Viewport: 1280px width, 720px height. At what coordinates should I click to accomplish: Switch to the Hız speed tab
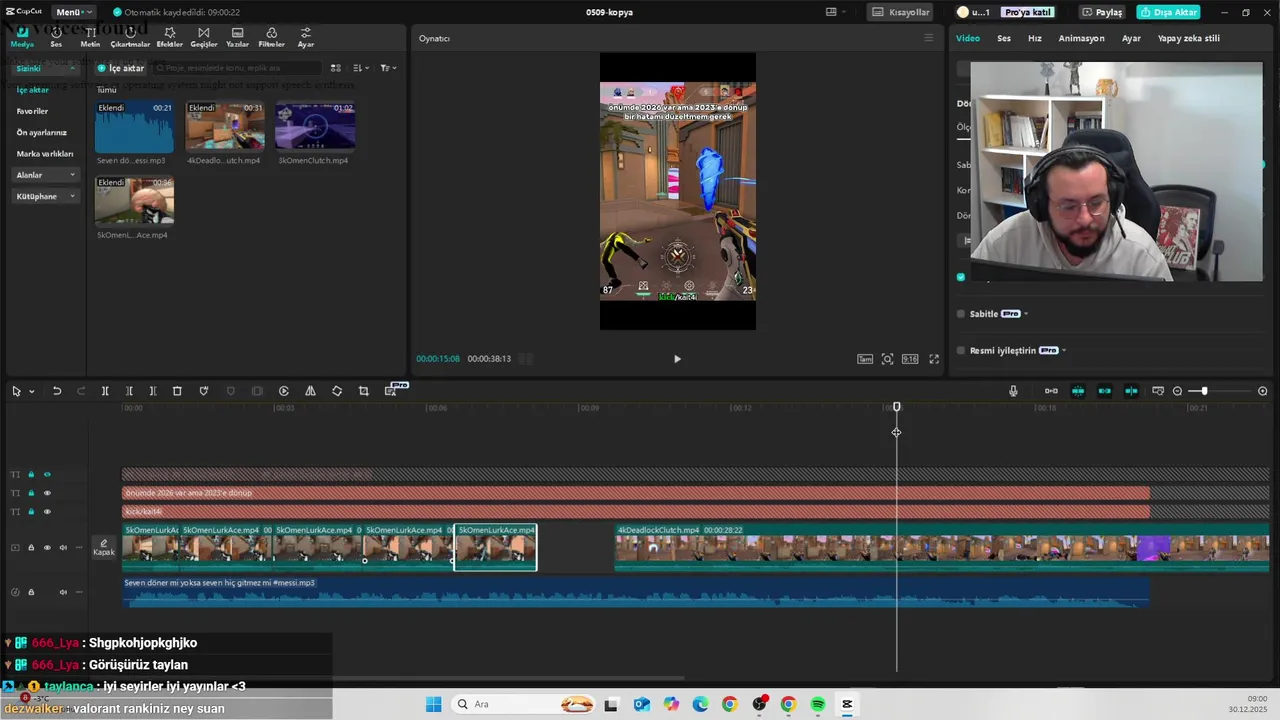coord(1035,38)
